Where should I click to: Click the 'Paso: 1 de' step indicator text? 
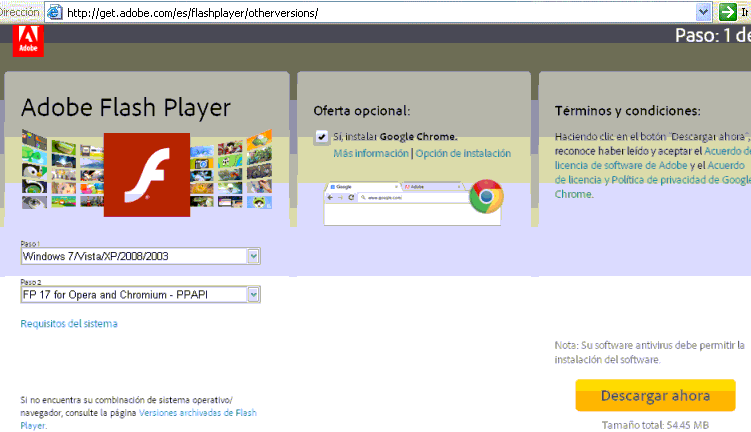(x=713, y=35)
